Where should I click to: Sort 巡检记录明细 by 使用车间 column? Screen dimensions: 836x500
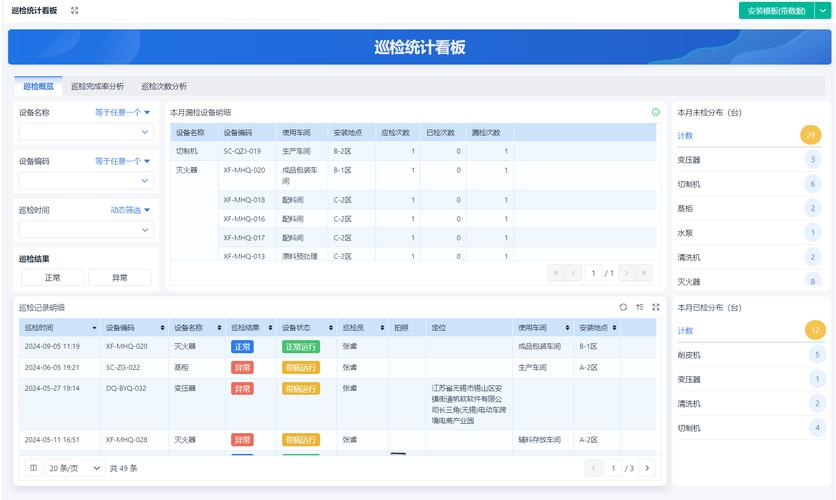pos(567,328)
